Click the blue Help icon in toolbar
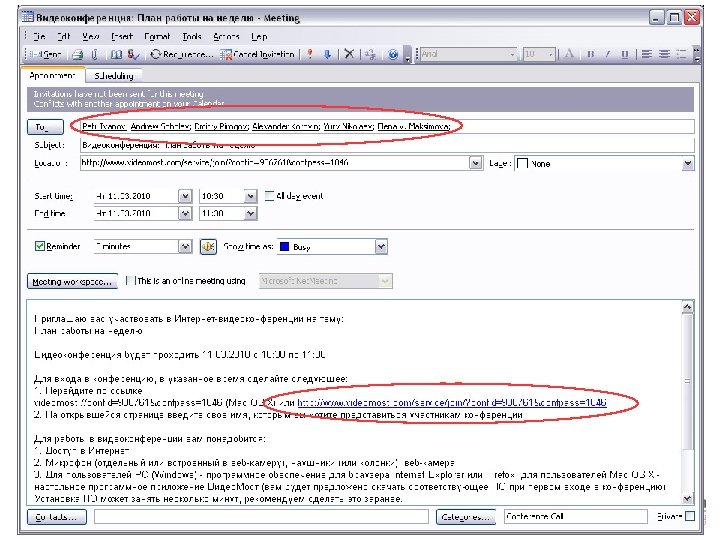 click(x=393, y=55)
